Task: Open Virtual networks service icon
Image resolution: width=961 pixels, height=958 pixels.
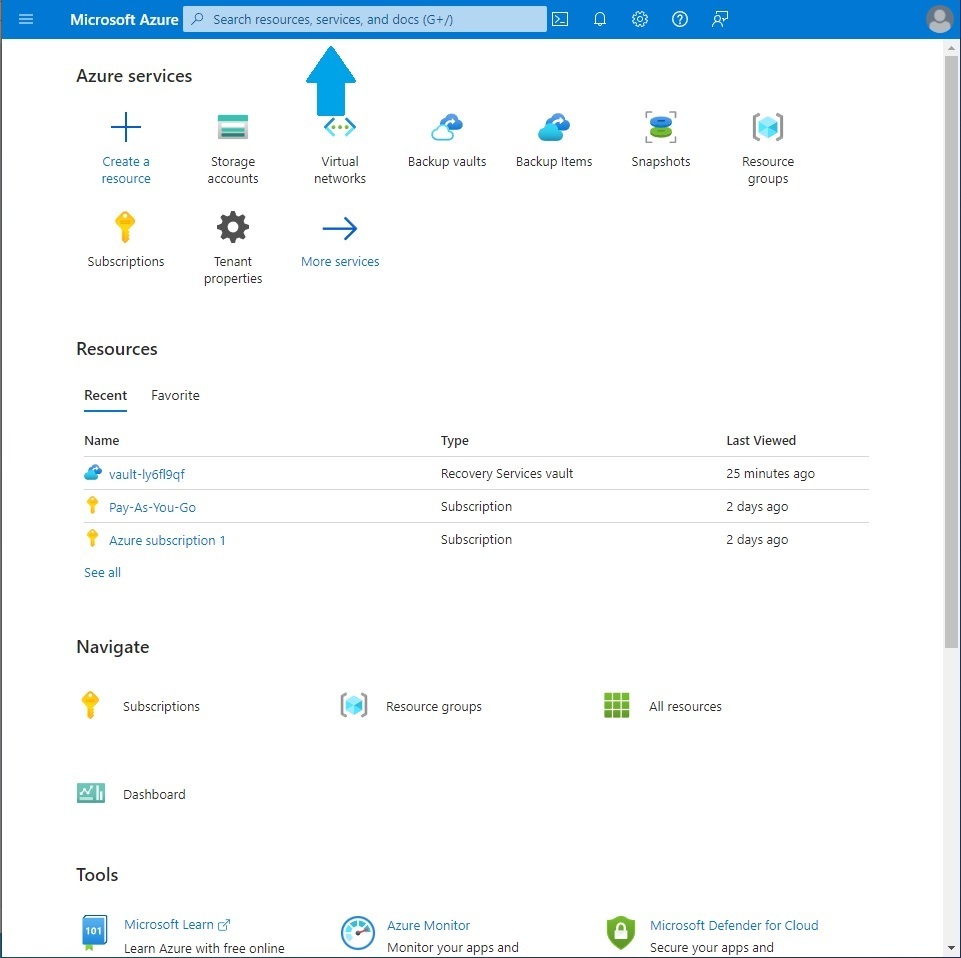Action: 340,127
